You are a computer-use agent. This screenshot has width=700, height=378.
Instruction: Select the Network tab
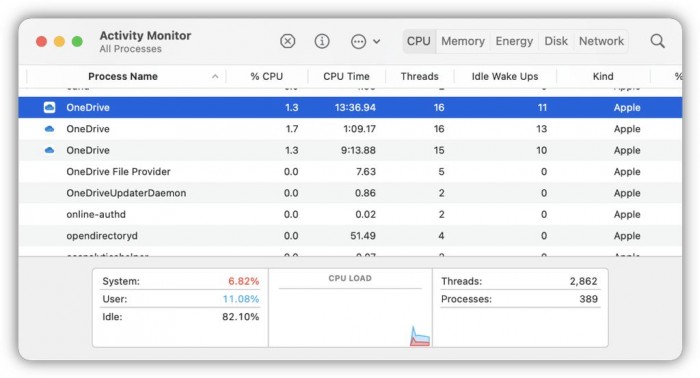(x=601, y=41)
